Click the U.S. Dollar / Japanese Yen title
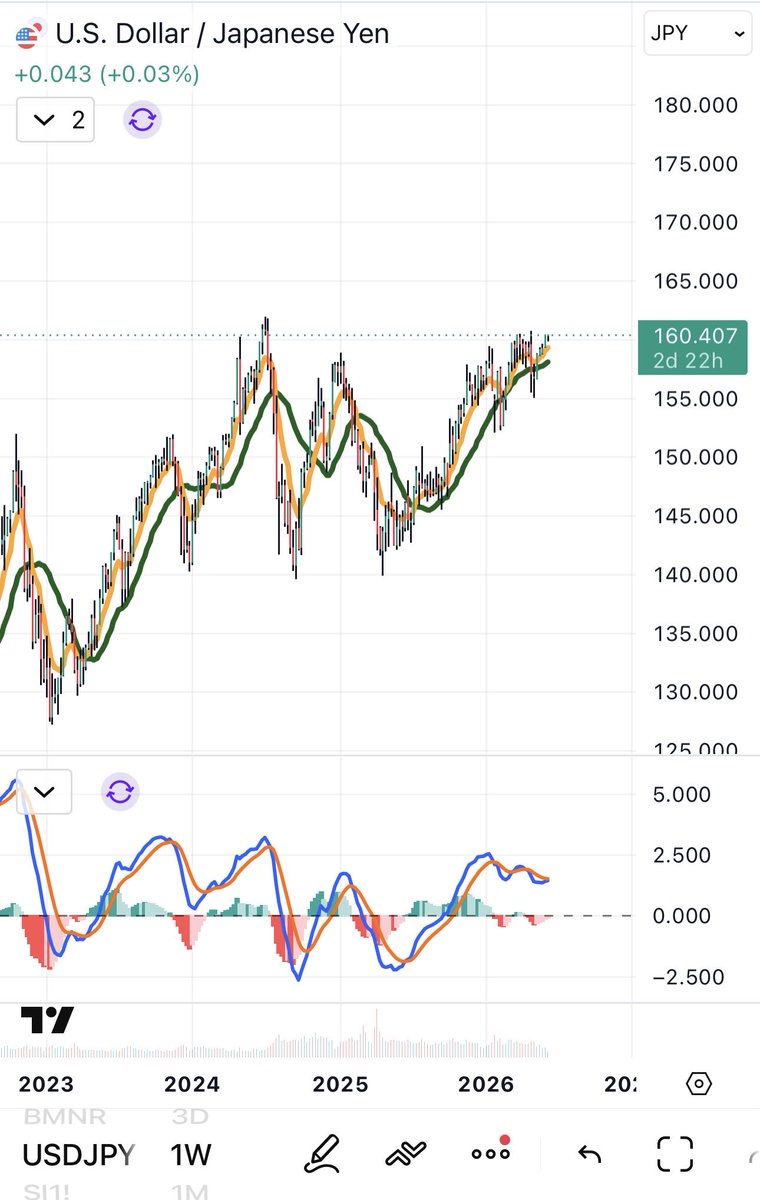Viewport: 760px width, 1200px height. coord(222,33)
